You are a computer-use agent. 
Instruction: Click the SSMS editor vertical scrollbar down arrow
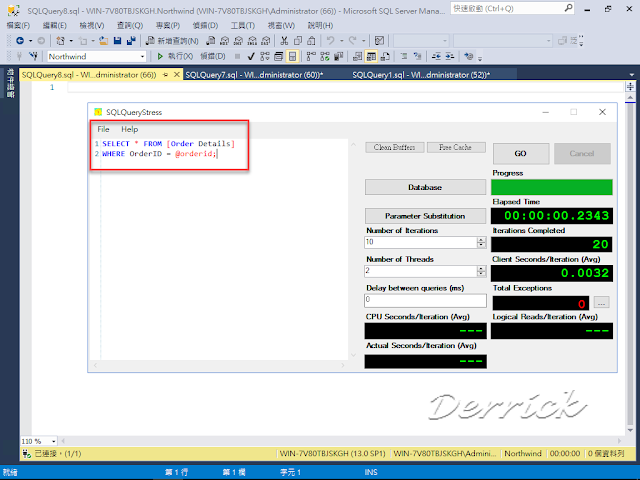tap(630, 430)
